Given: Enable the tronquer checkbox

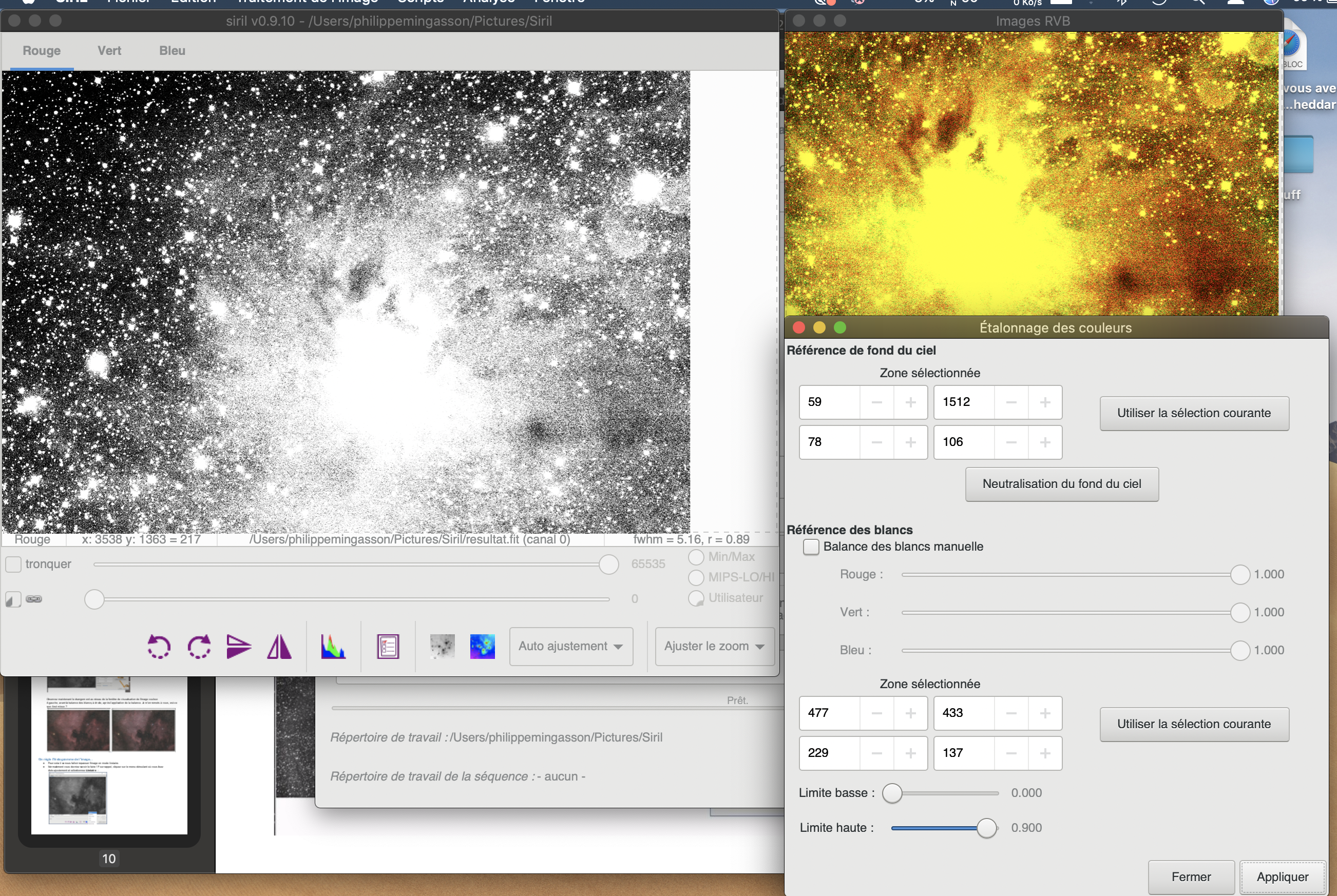Looking at the screenshot, I should click(14, 564).
